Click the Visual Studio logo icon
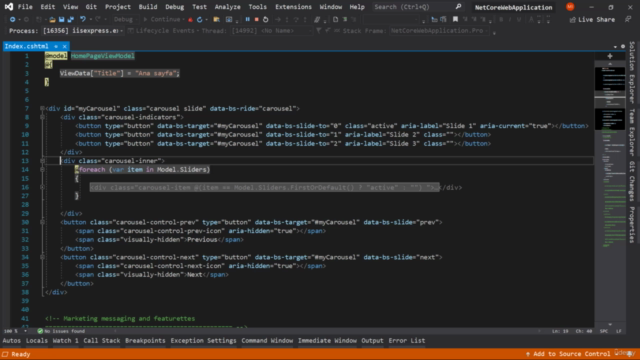This screenshot has height=360, width=640. click(x=9, y=7)
